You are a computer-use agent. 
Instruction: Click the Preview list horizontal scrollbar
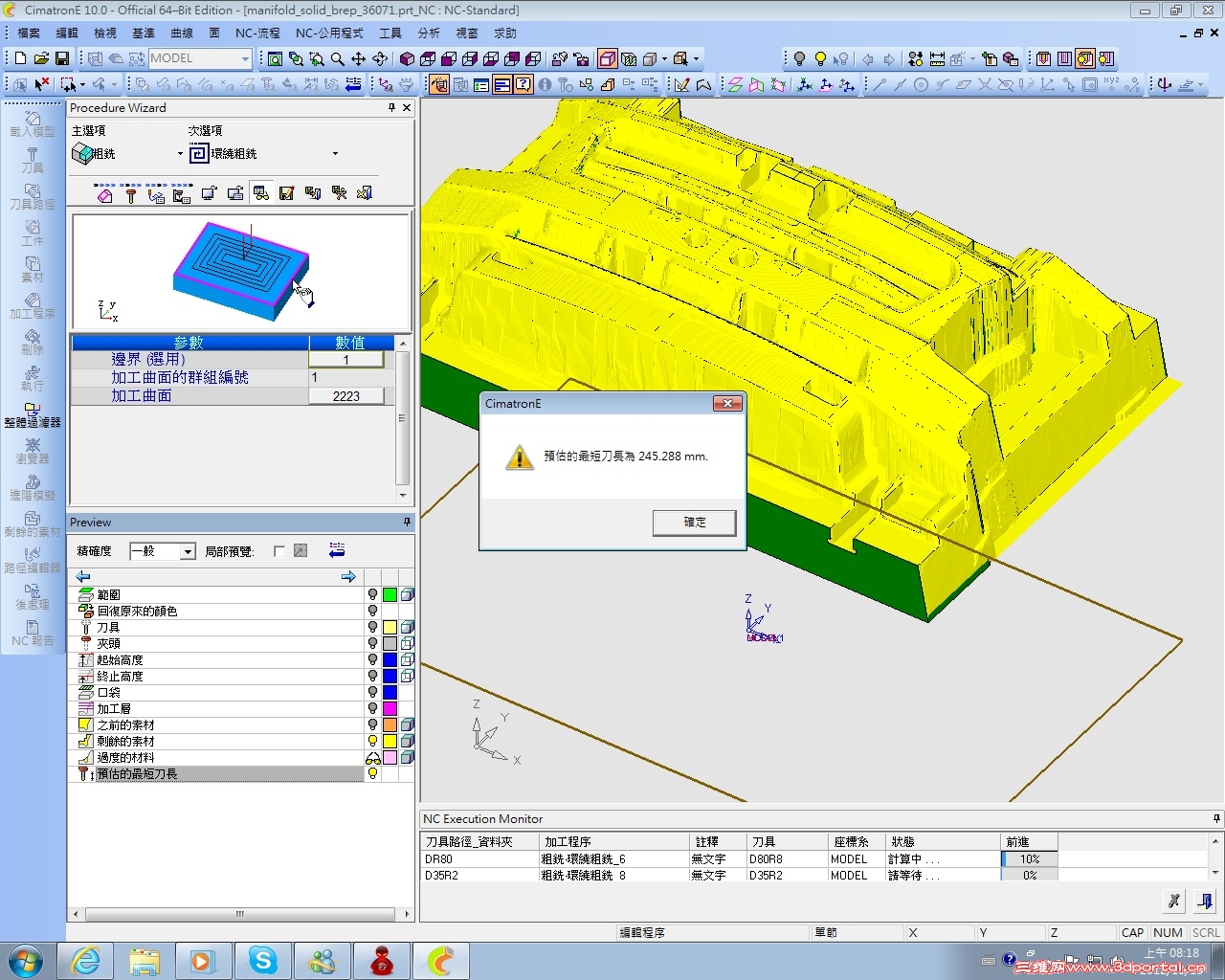tap(240, 914)
